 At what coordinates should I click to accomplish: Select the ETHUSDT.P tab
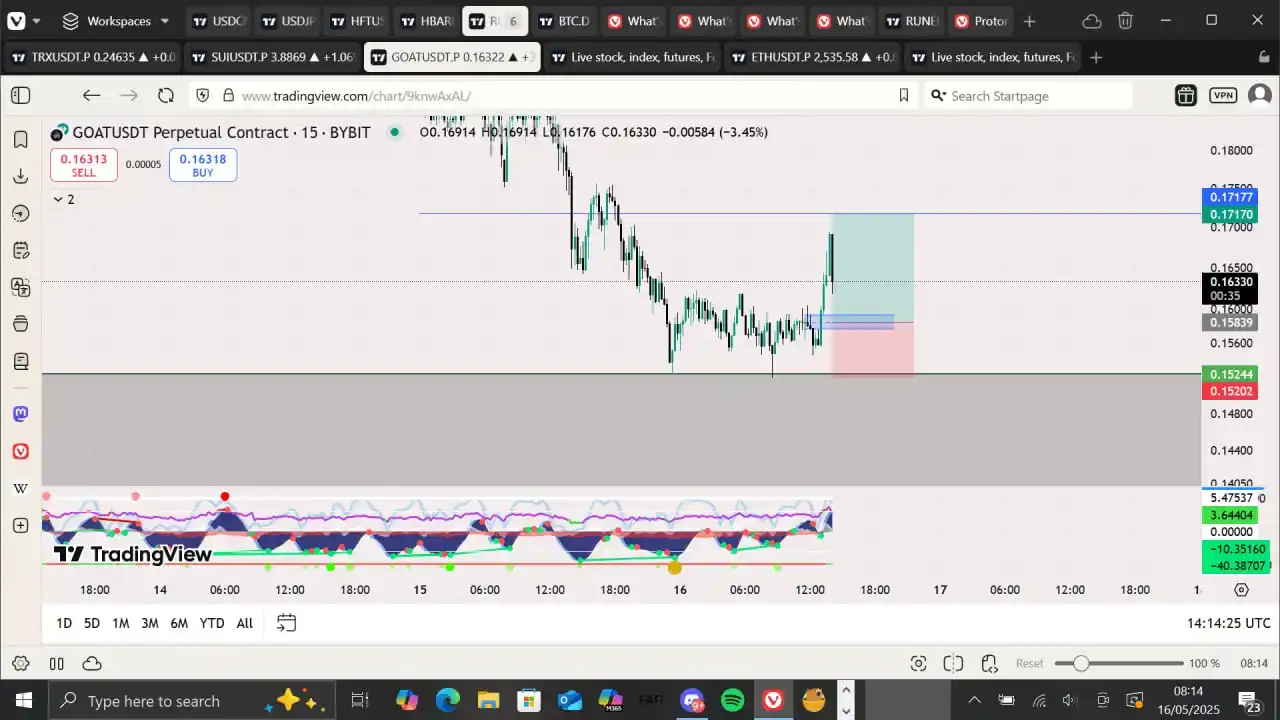(x=811, y=57)
